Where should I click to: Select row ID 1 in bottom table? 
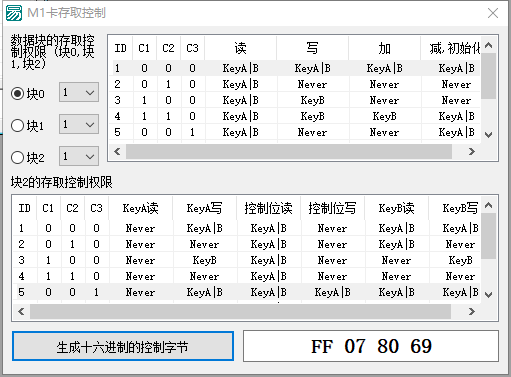[248, 228]
